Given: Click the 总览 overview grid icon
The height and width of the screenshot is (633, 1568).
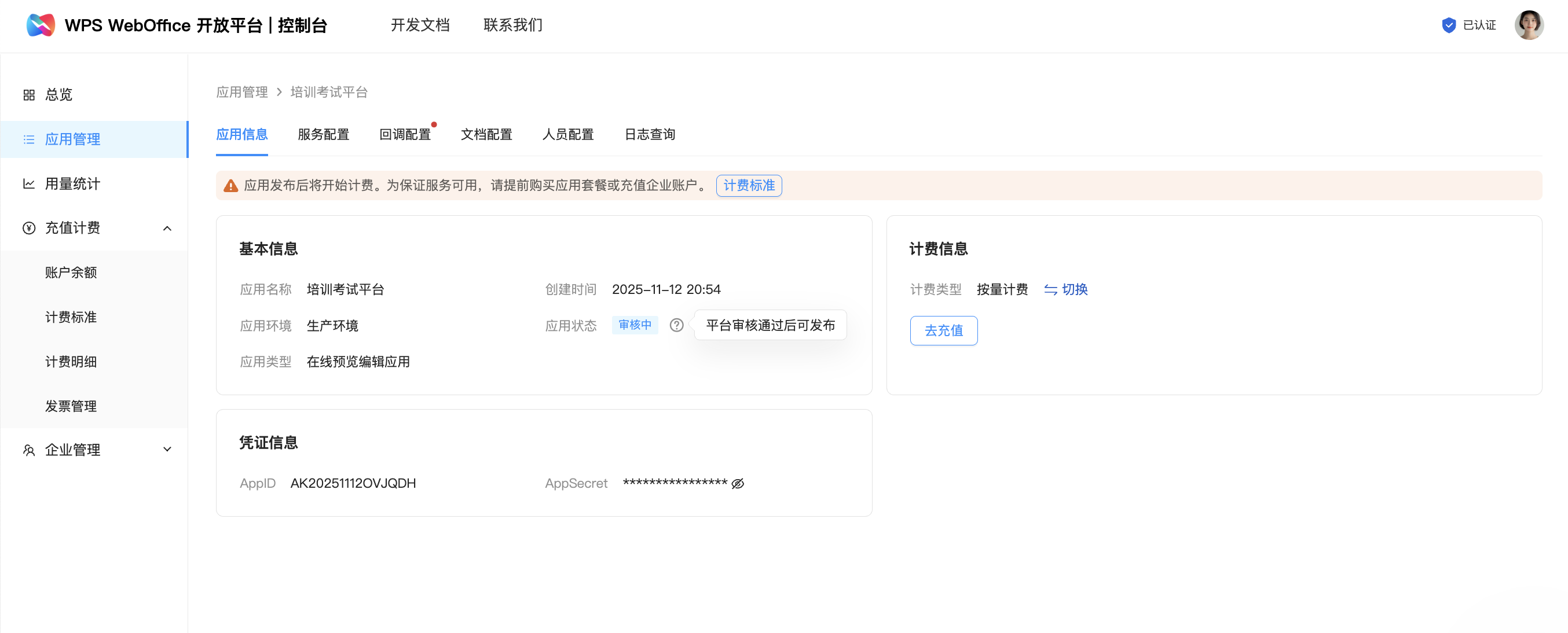Looking at the screenshot, I should tap(28, 95).
